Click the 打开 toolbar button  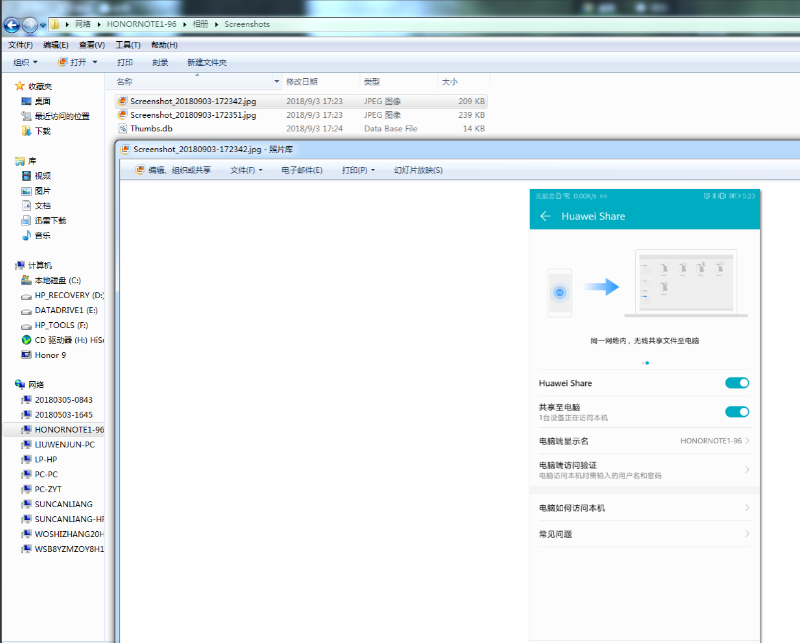72,62
